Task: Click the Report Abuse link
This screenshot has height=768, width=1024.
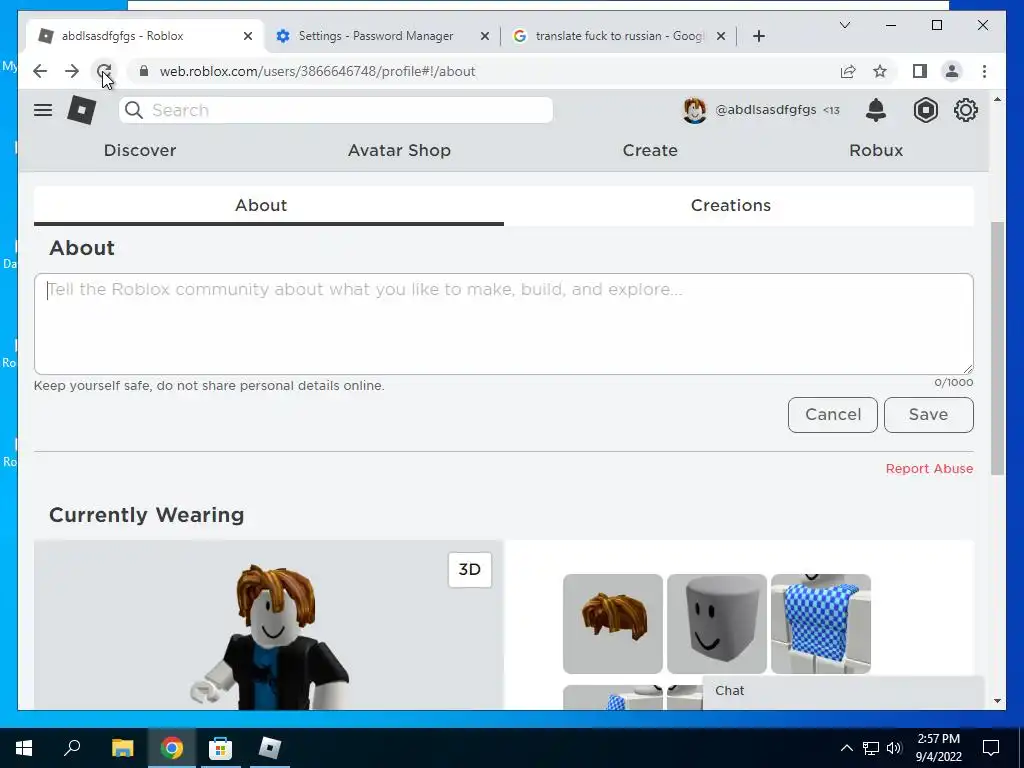Action: click(929, 468)
